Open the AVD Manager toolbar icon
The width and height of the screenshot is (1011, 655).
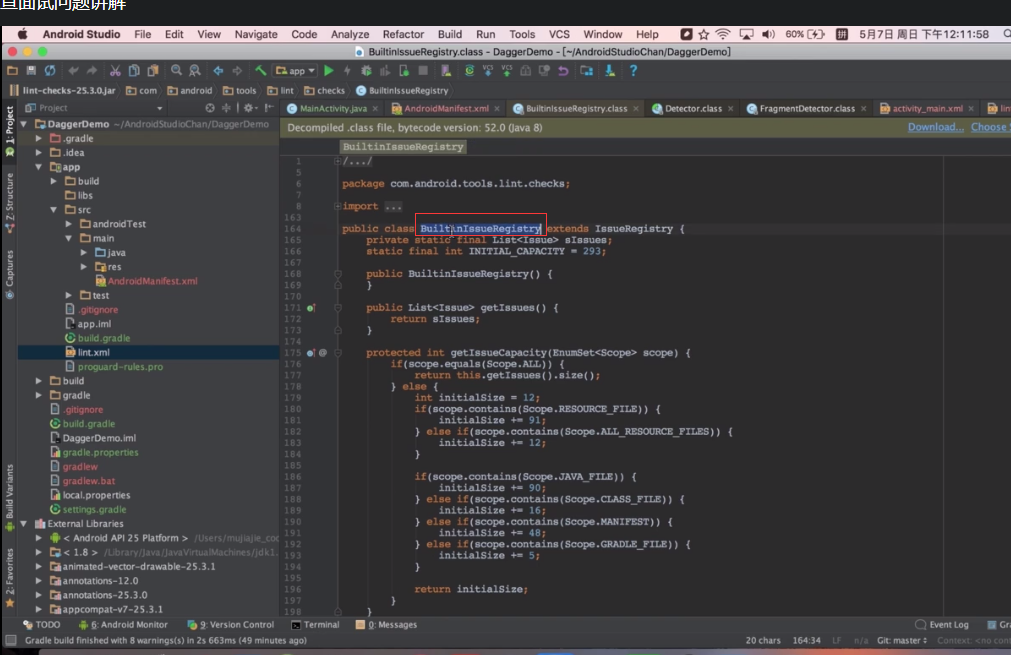[x=446, y=71]
